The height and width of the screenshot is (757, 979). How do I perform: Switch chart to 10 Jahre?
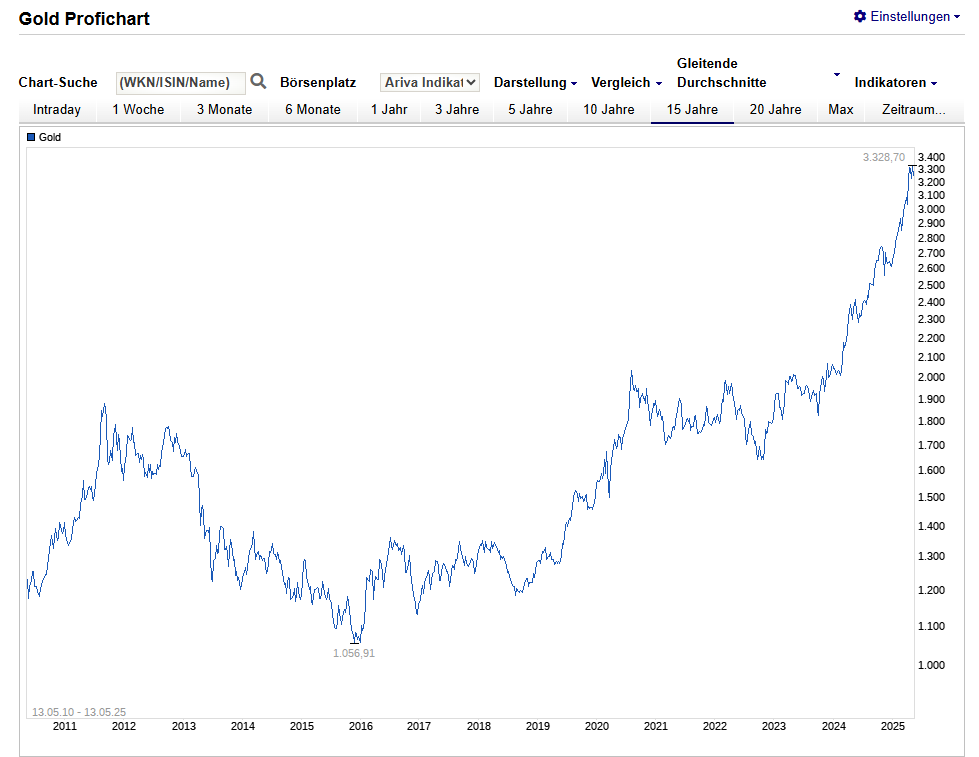click(x=609, y=110)
